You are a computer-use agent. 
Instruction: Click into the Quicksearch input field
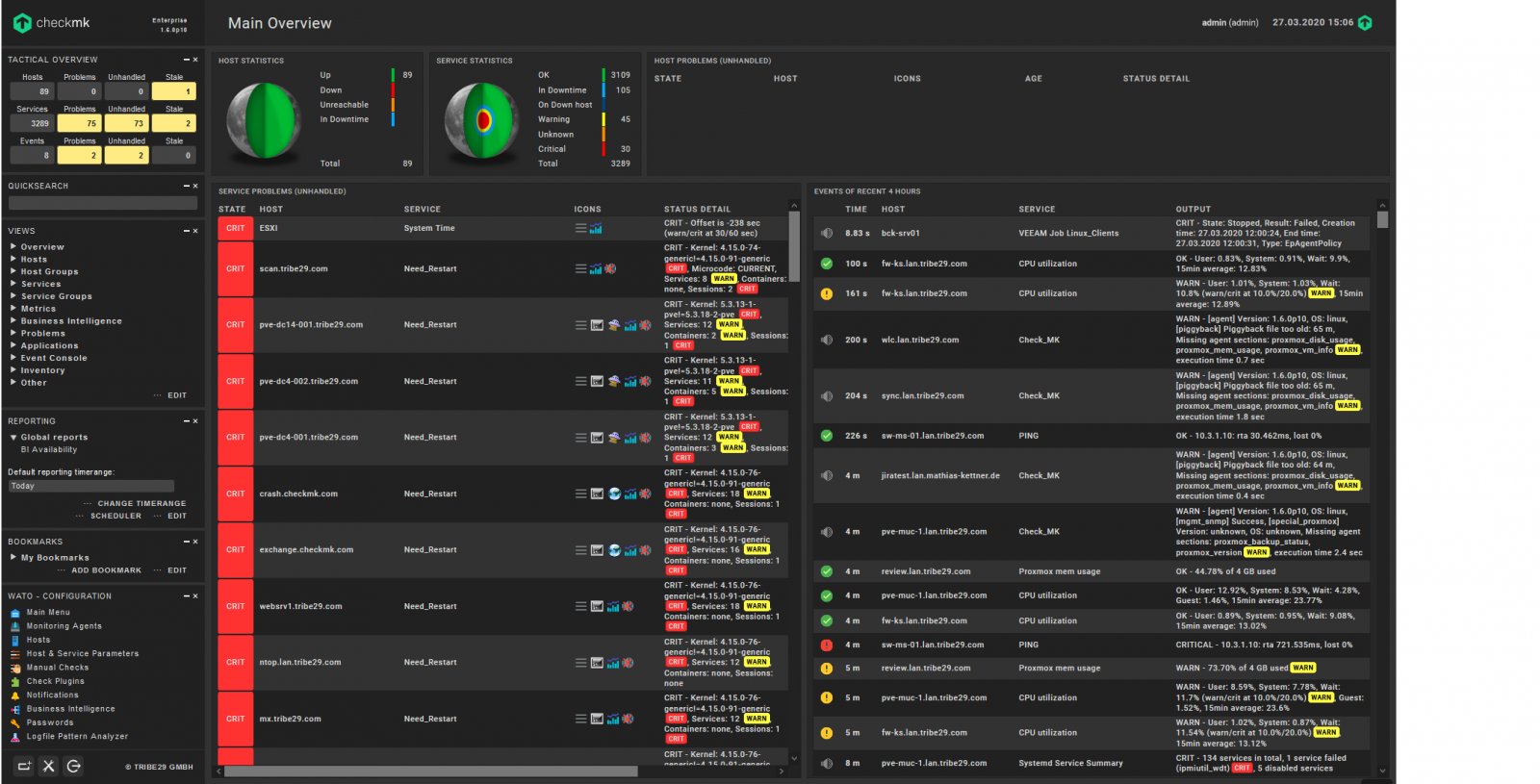pos(102,203)
